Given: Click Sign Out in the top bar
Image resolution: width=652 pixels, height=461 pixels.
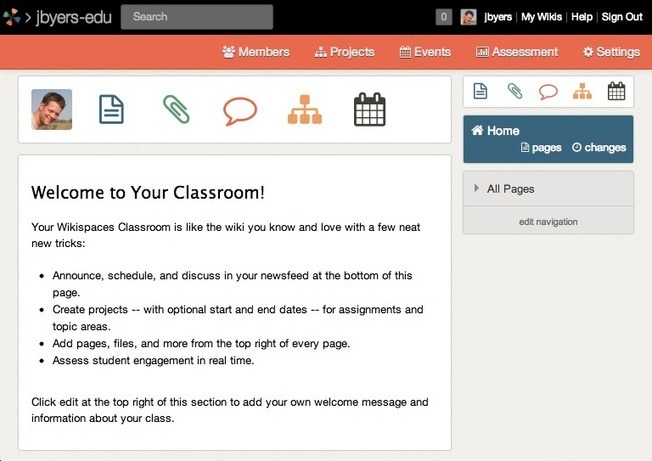Looking at the screenshot, I should (621, 17).
